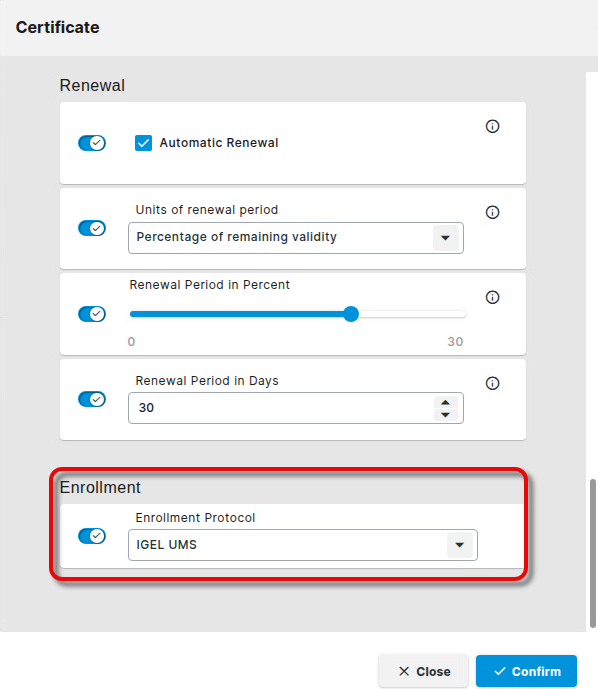Screen dimensions: 598x689
Task: Uncheck the Automatic Renewal checkbox
Action: tap(143, 143)
